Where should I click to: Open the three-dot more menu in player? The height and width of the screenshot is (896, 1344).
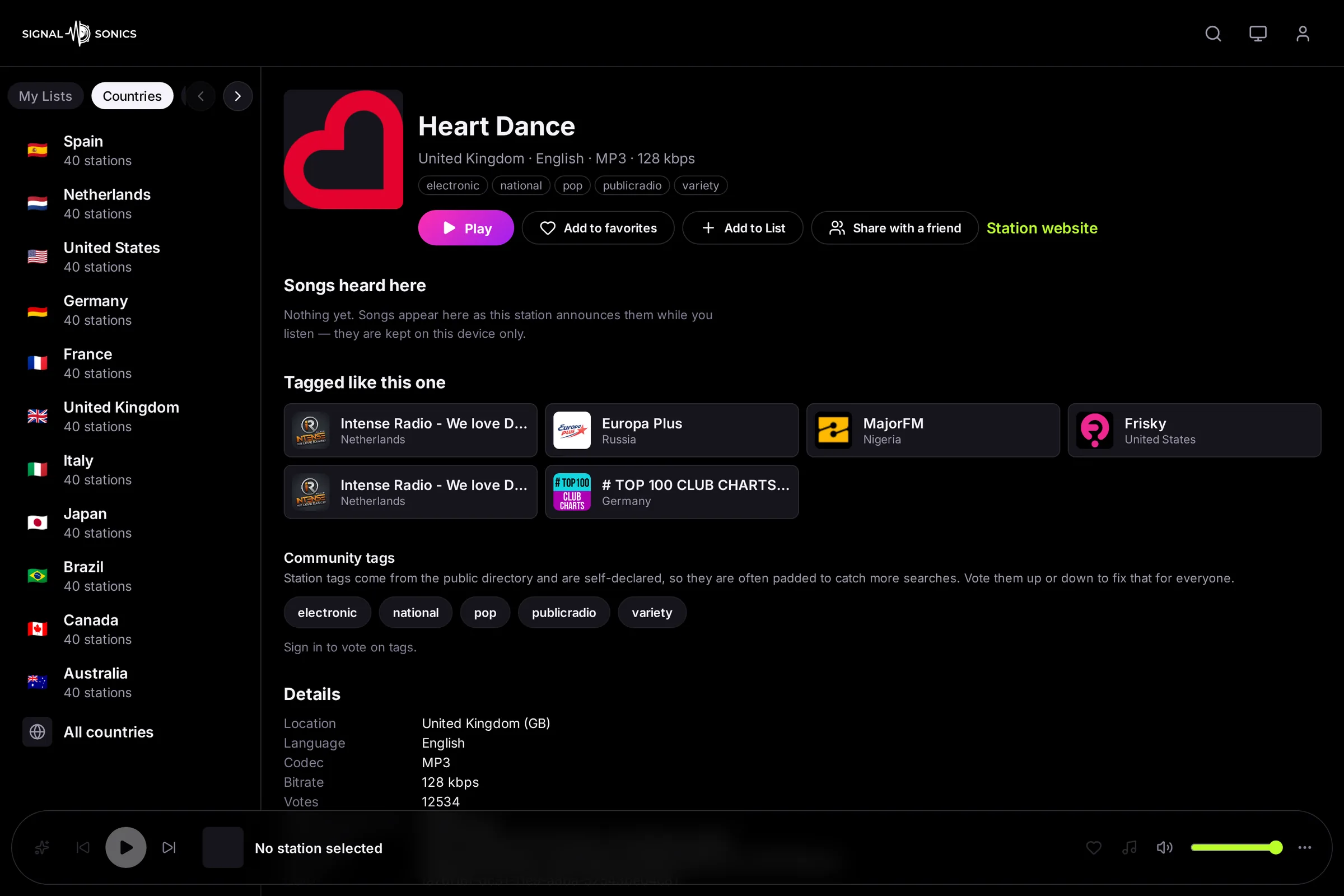[x=1305, y=847]
